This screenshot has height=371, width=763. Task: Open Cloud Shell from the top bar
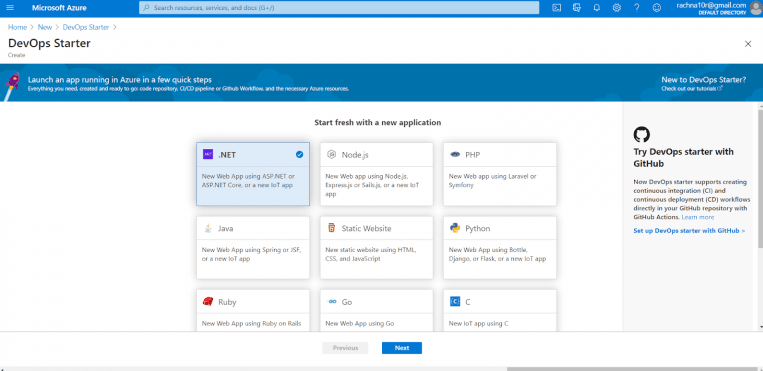pos(557,8)
